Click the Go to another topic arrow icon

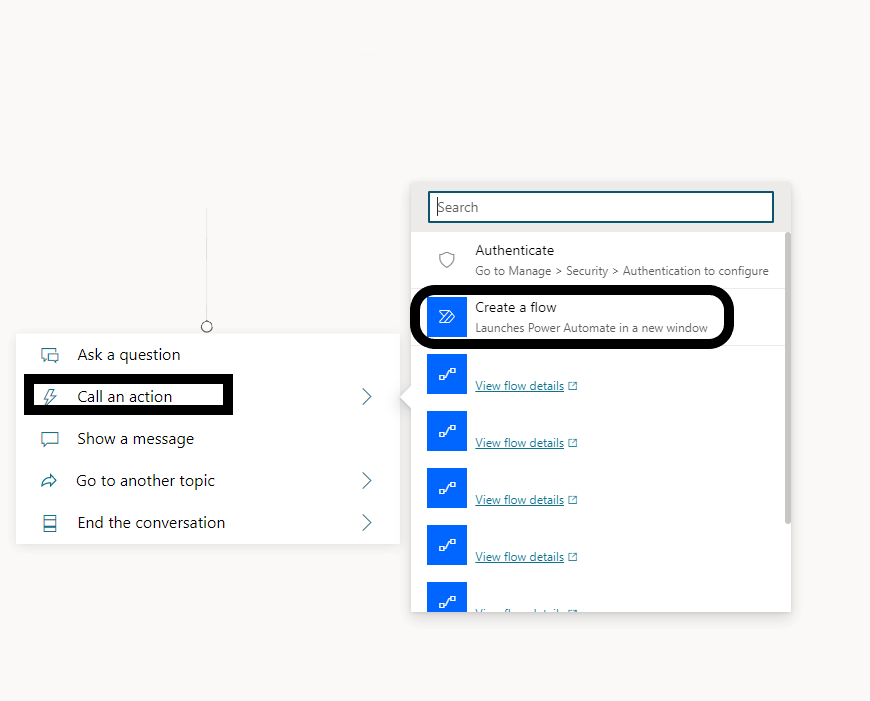50,481
